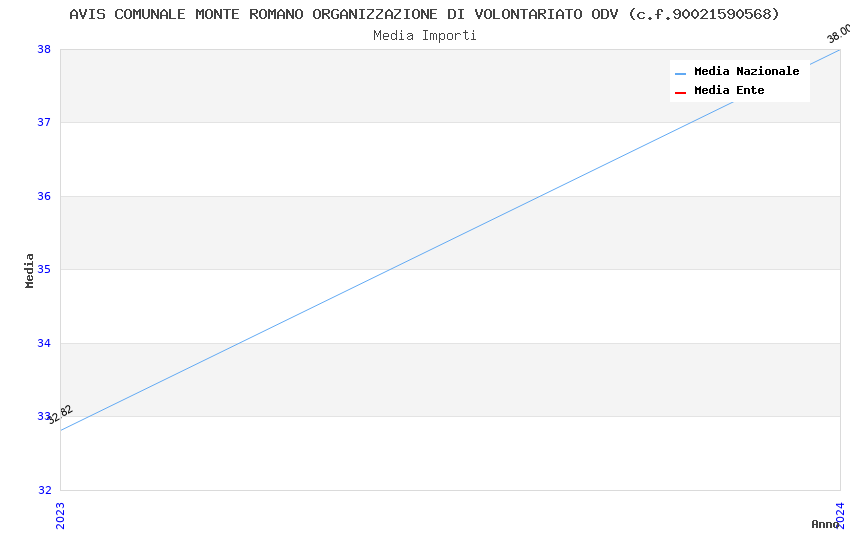Click the 'Anno' x-axis title
This screenshot has width=850, height=550.
click(825, 524)
